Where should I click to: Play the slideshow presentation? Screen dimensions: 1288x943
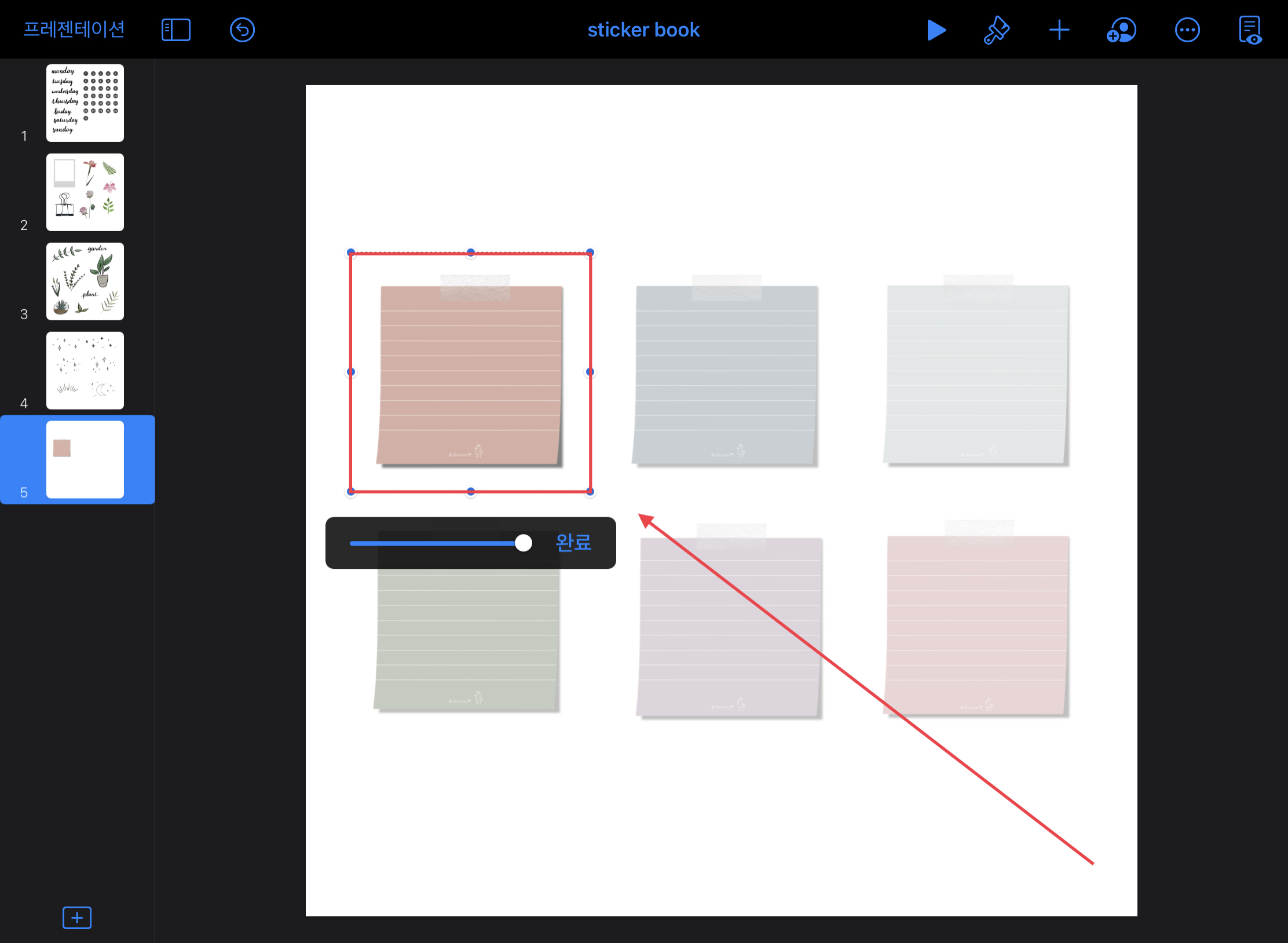936,30
